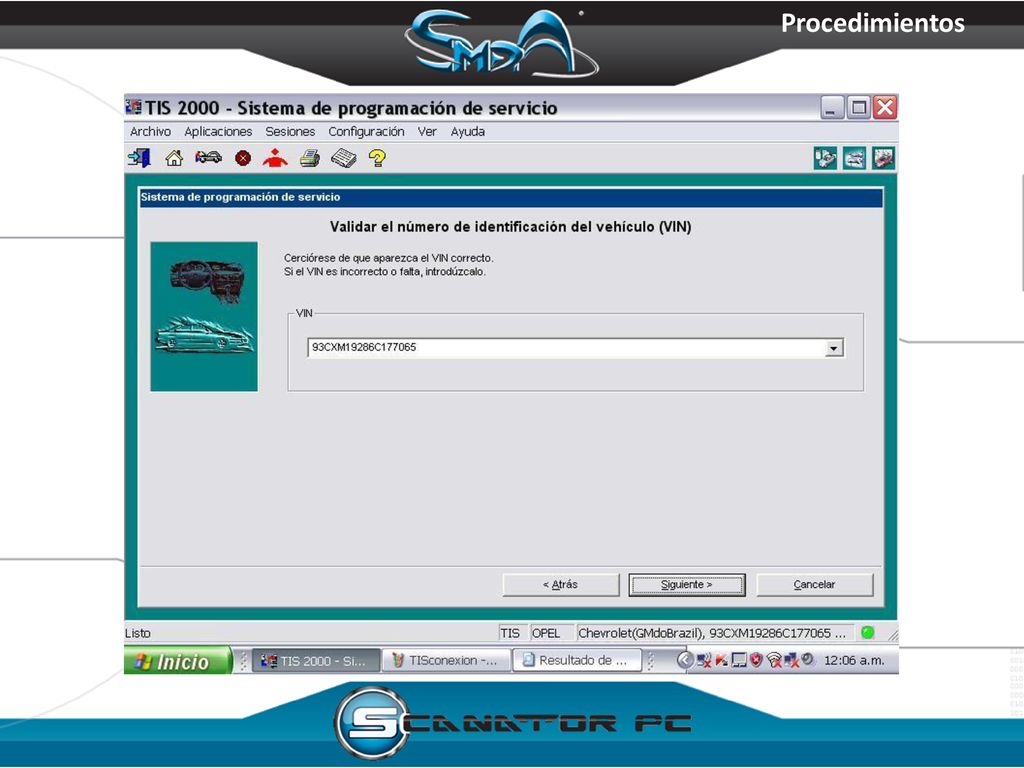Screen dimensions: 1024x768
Task: Click the TIS status bar cell
Action: (x=511, y=633)
